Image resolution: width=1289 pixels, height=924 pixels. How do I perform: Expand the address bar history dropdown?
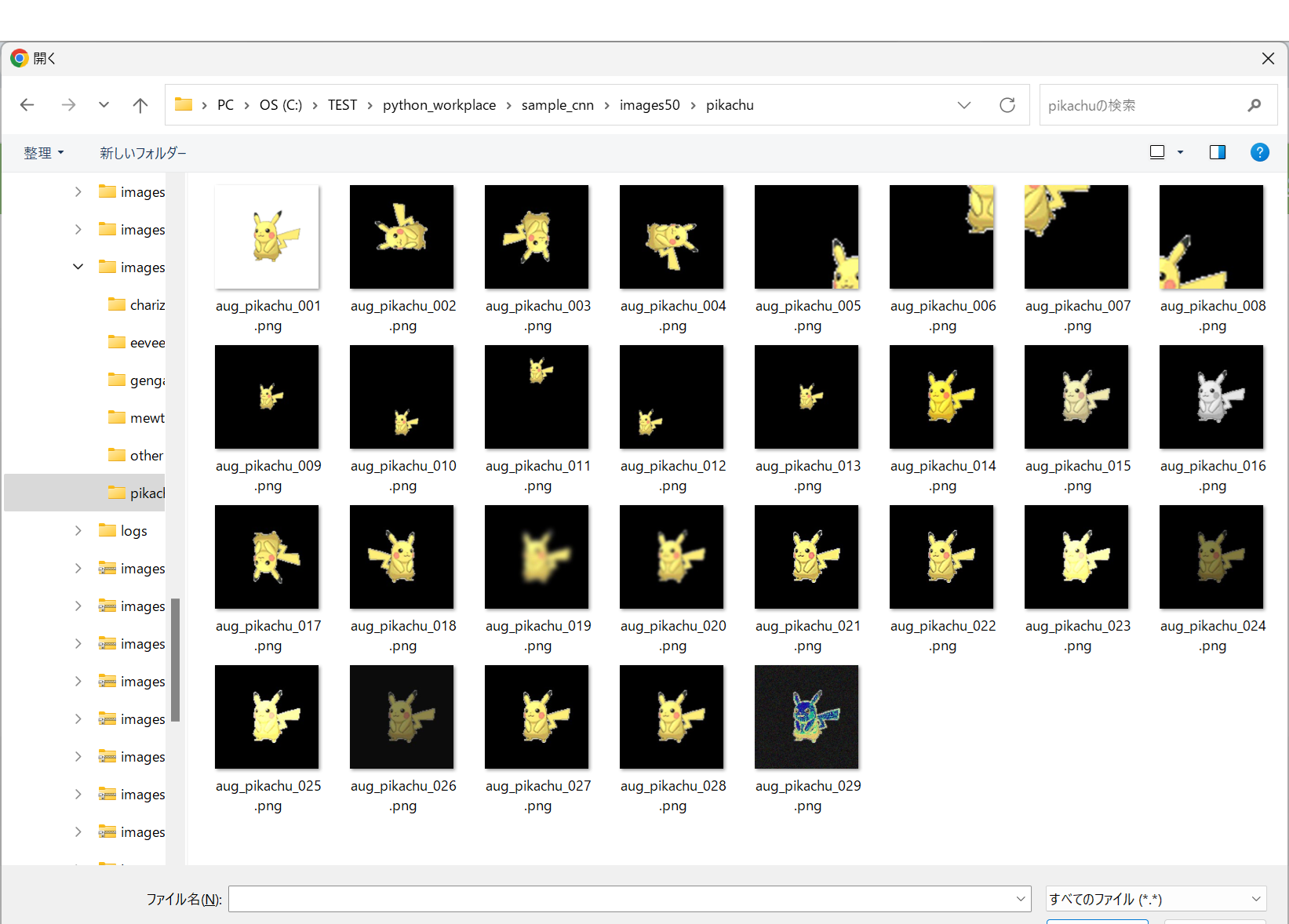pos(964,105)
